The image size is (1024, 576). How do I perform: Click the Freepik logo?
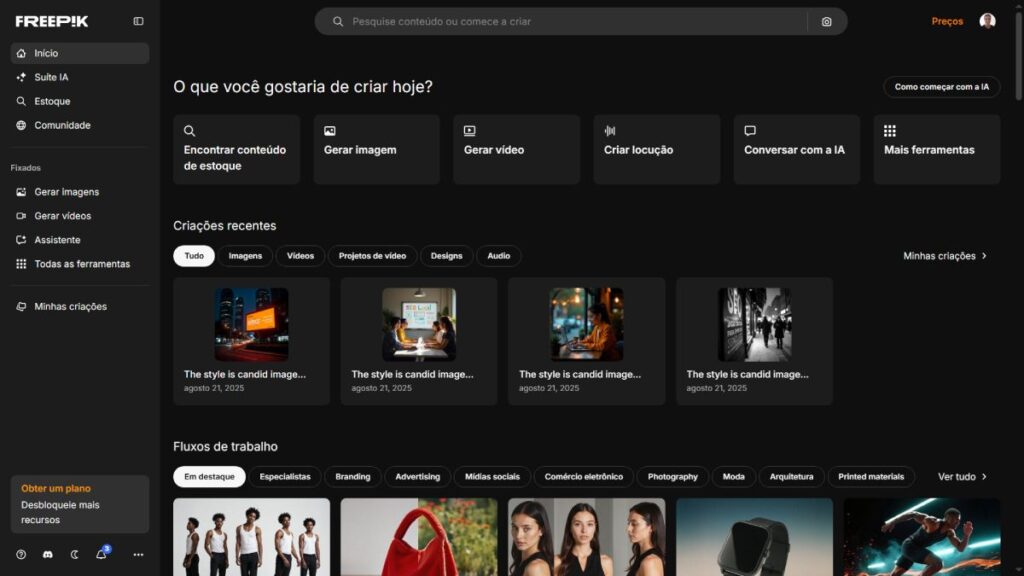click(52, 21)
